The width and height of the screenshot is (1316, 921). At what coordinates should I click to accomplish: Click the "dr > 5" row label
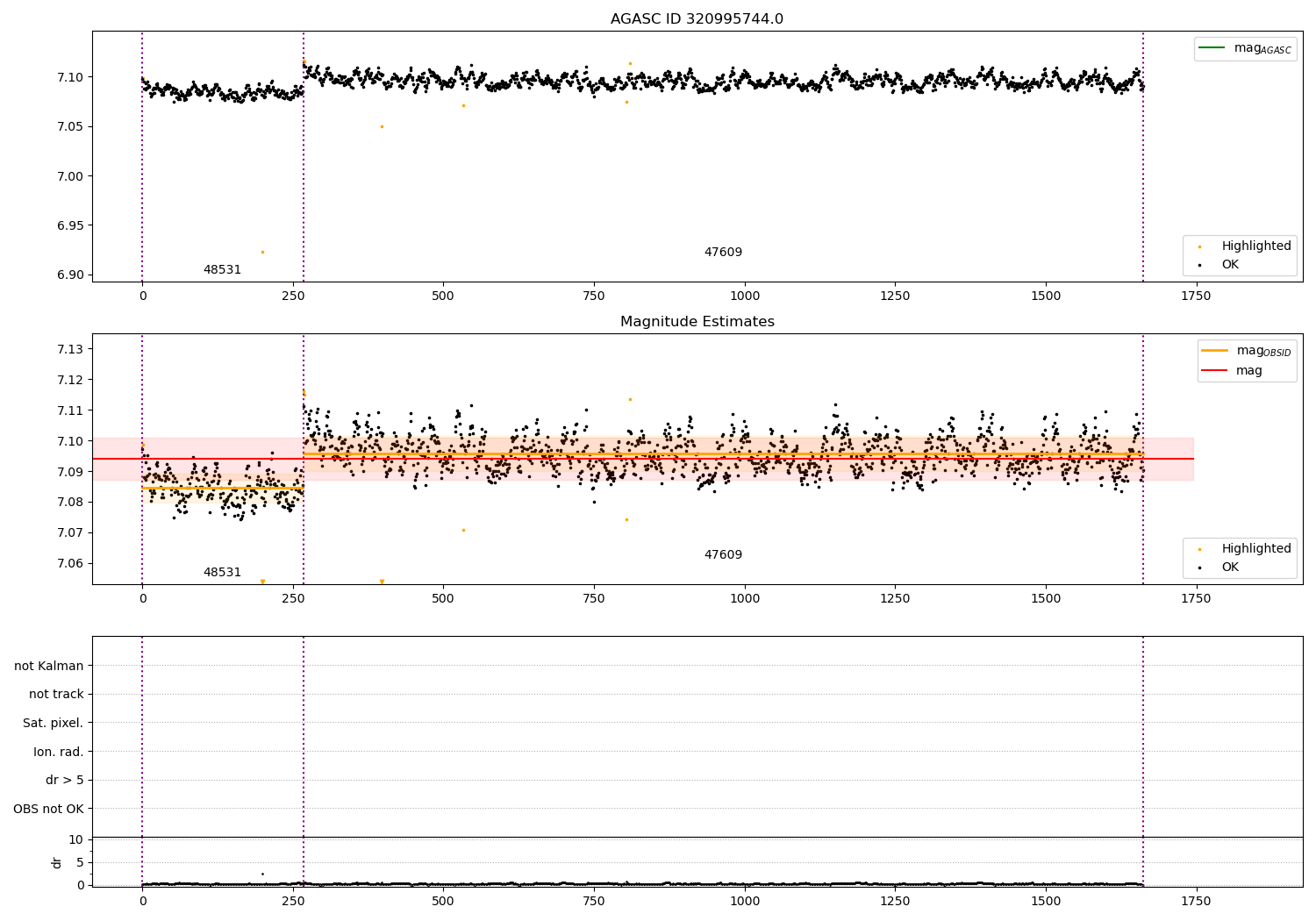65,781
